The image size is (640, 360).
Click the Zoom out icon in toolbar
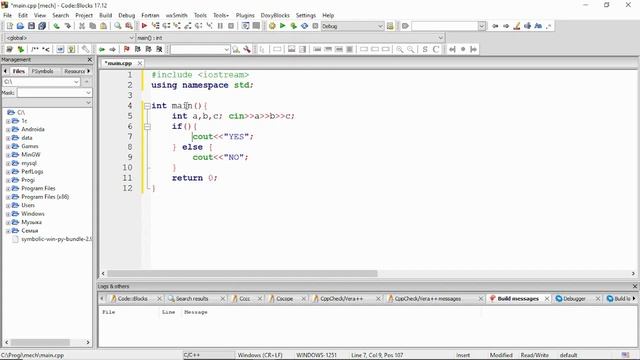click(411, 49)
